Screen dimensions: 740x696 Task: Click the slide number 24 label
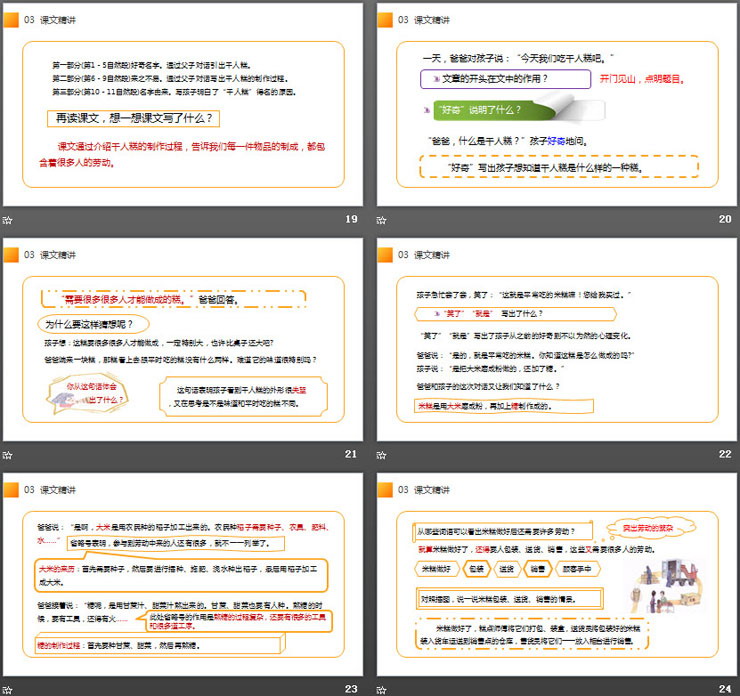pyautogui.click(x=724, y=688)
